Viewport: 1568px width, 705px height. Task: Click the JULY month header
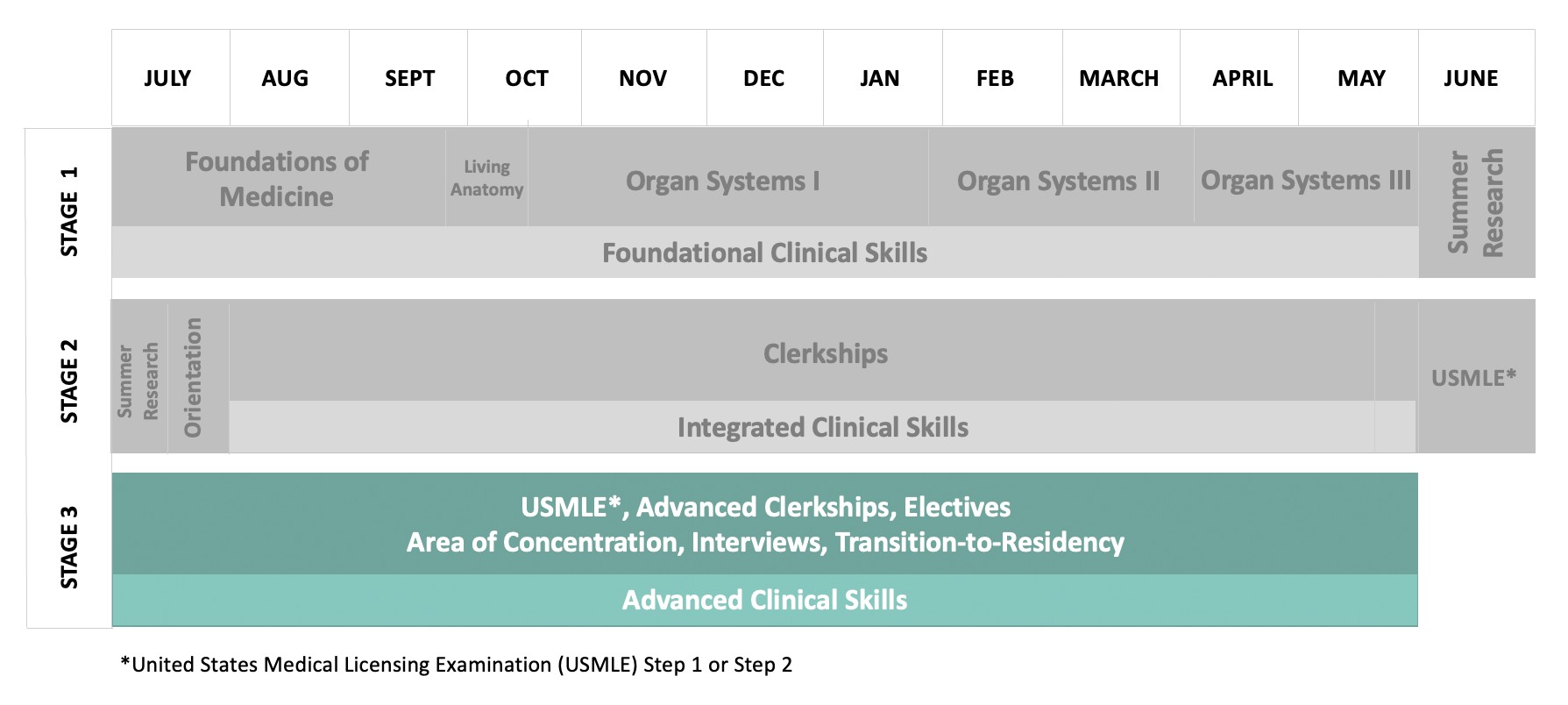coord(167,78)
